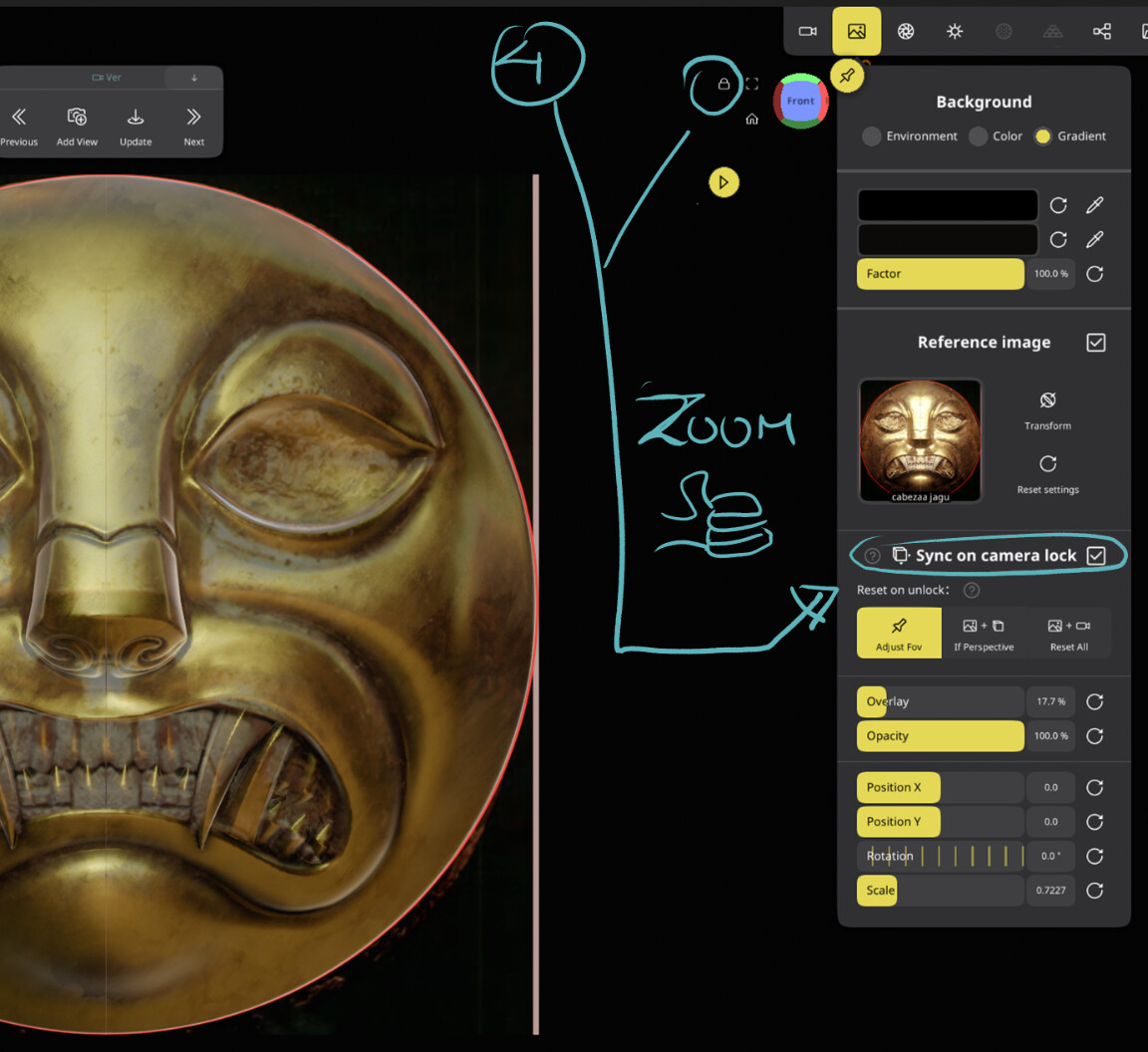Click Reset settings button
The width and height of the screenshot is (1148, 1052).
pyautogui.click(x=1047, y=473)
